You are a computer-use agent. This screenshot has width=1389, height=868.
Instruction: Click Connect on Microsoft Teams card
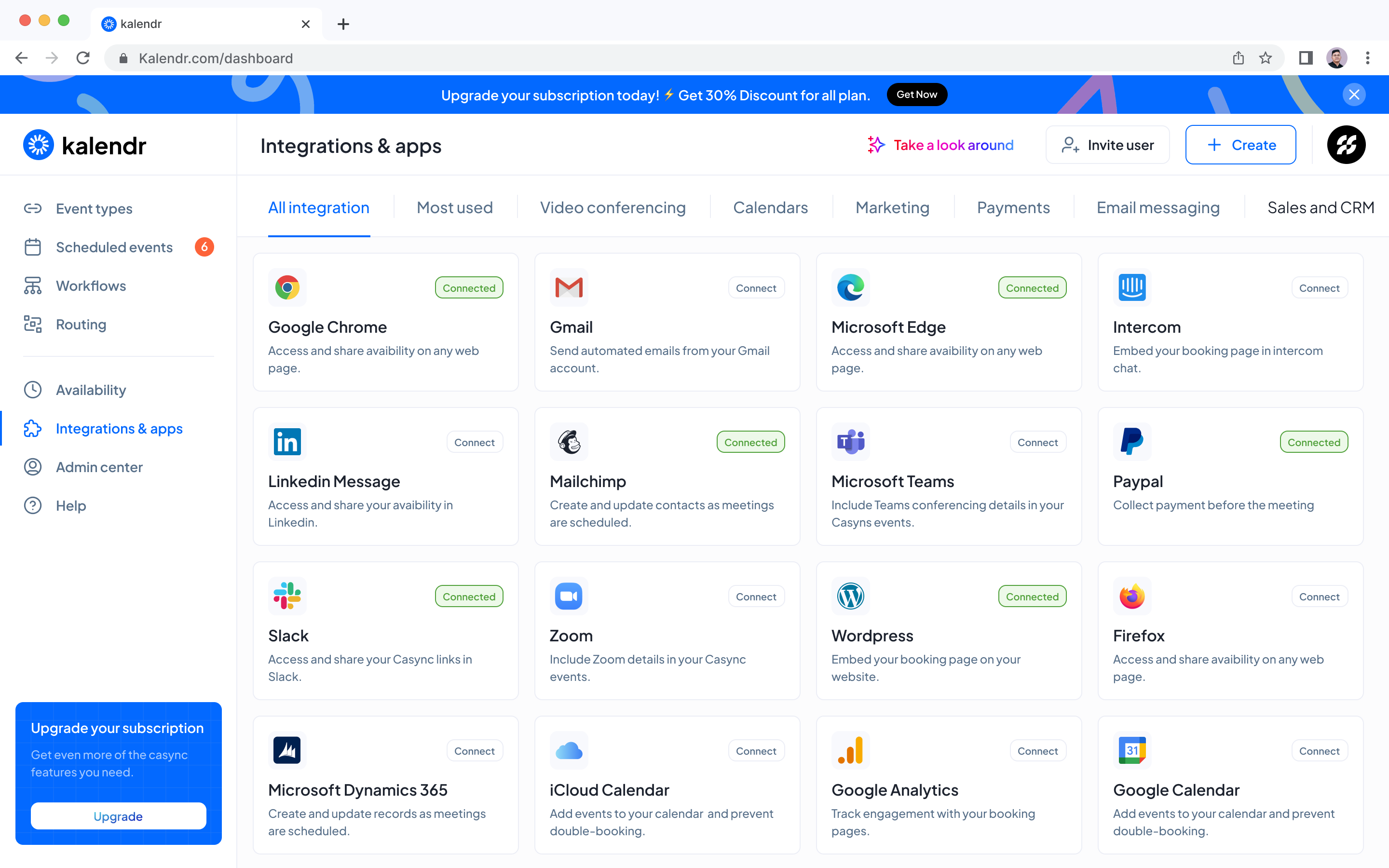pos(1037,442)
